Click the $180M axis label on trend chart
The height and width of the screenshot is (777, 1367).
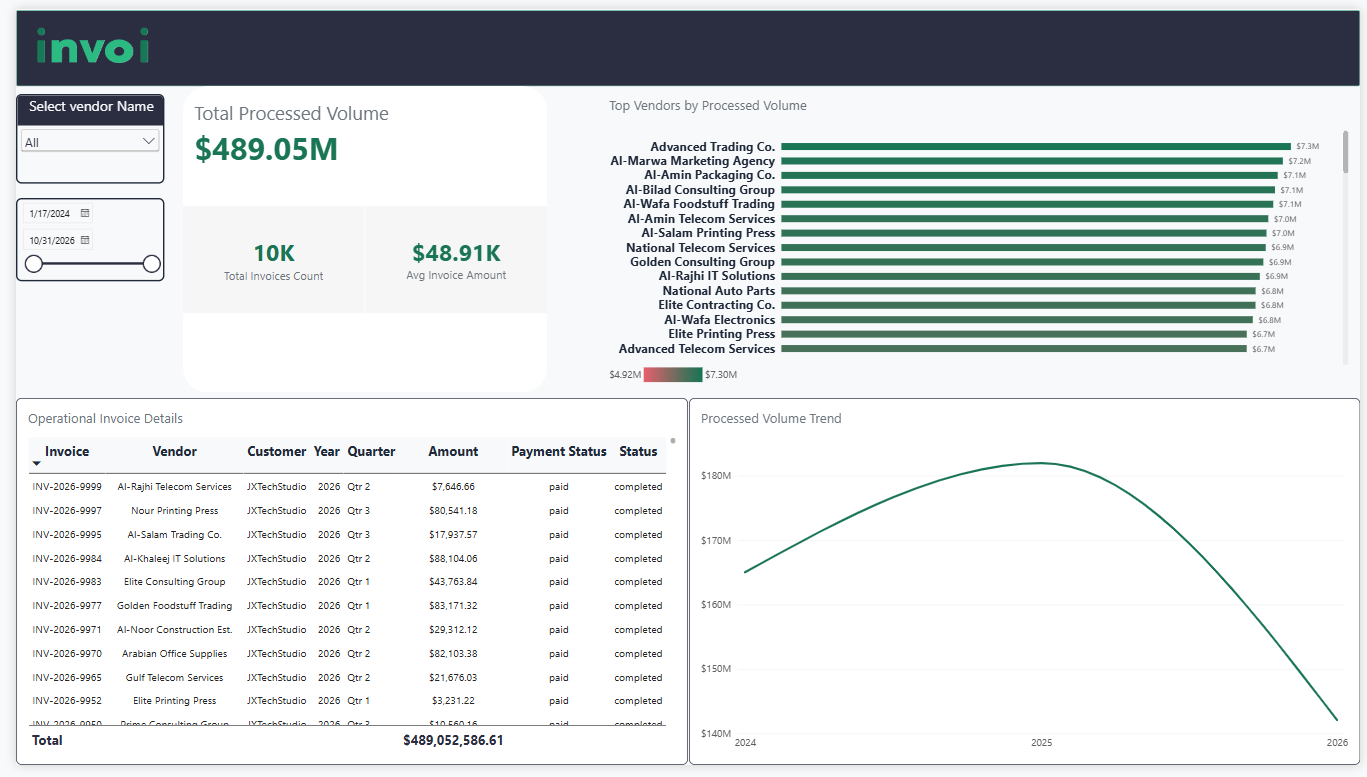(x=717, y=476)
